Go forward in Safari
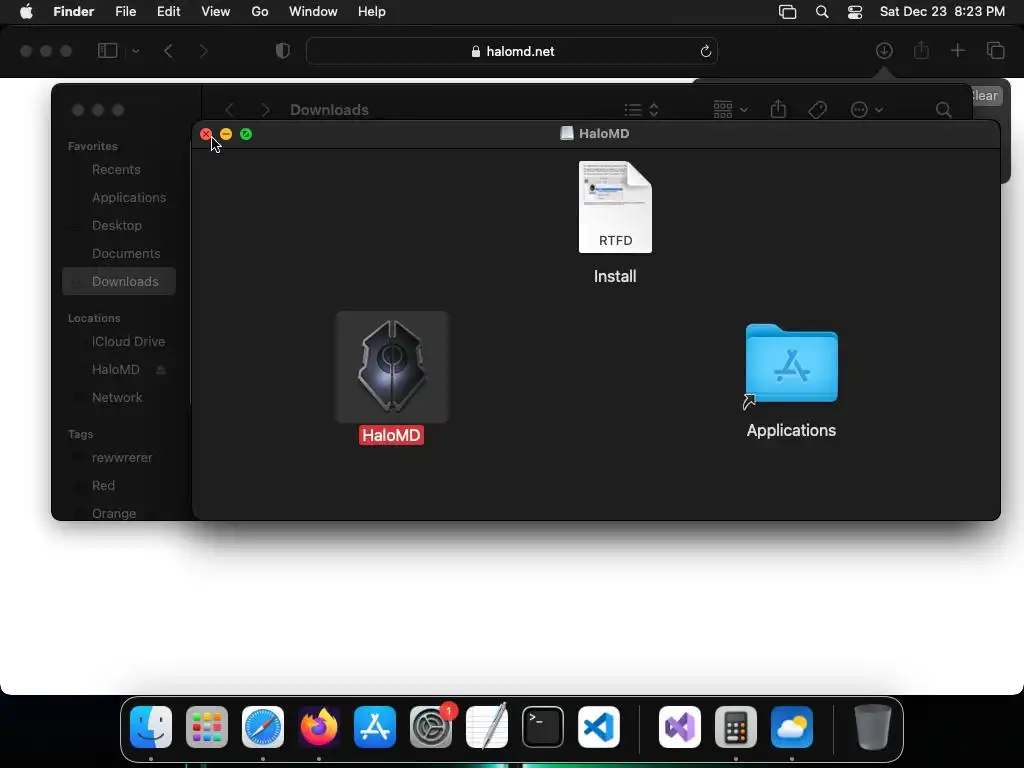Screen dimensions: 1024x768 pyautogui.click(x=203, y=51)
